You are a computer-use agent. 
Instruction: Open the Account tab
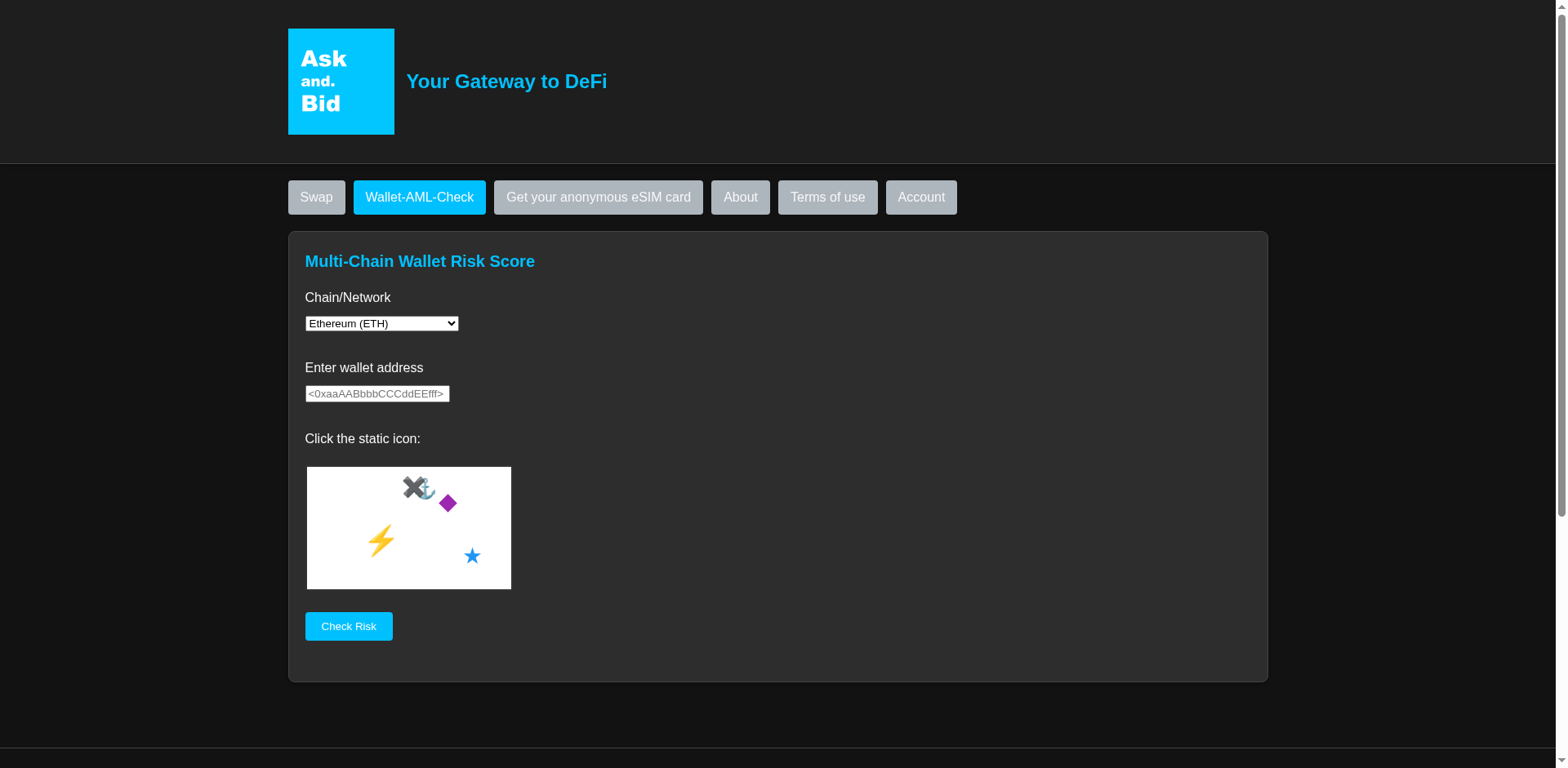click(x=921, y=198)
